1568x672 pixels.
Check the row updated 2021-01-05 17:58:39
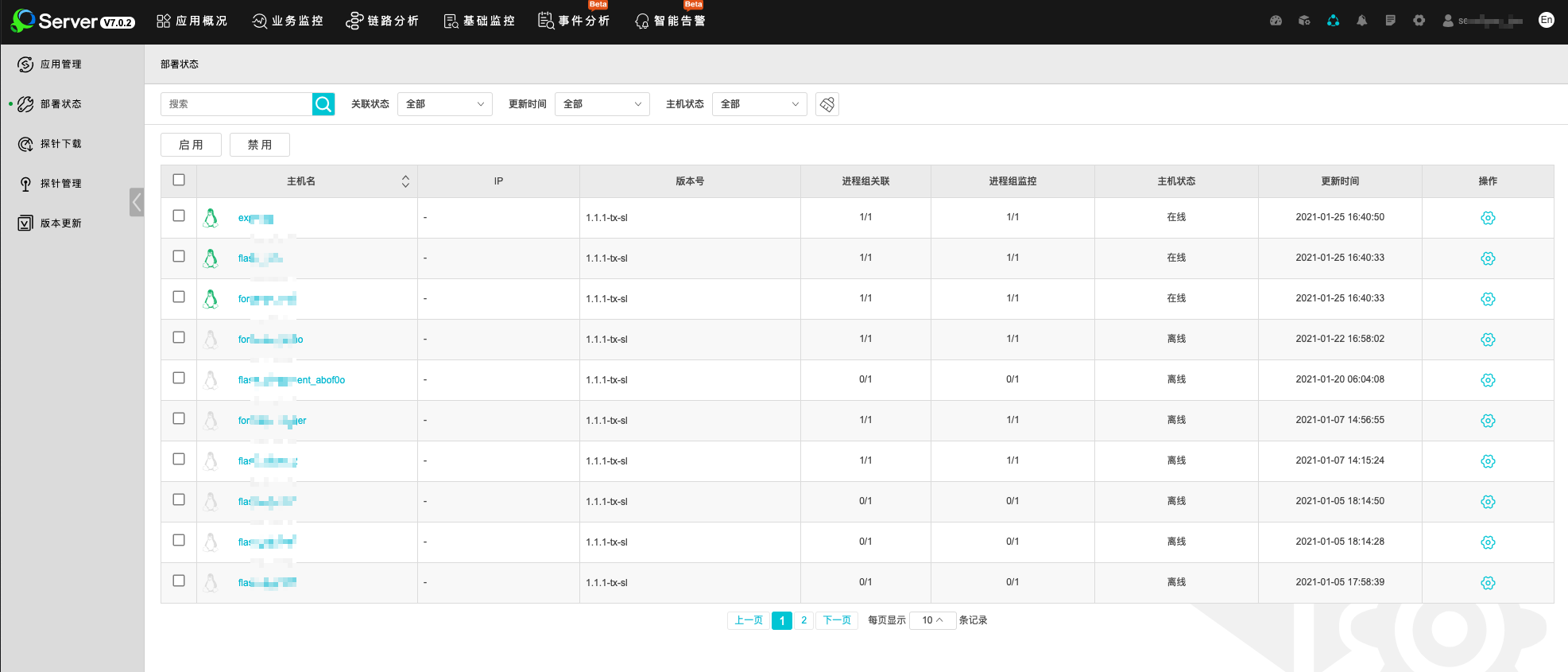(x=179, y=581)
